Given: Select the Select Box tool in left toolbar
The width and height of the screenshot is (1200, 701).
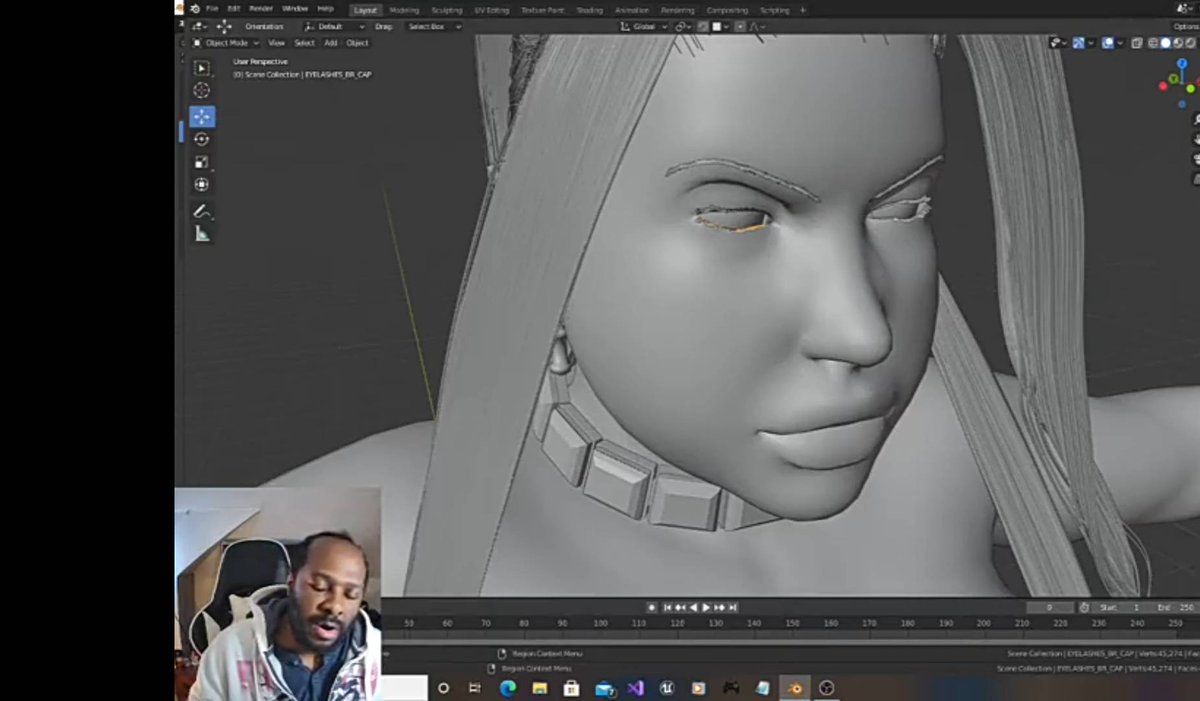Looking at the screenshot, I should point(202,68).
